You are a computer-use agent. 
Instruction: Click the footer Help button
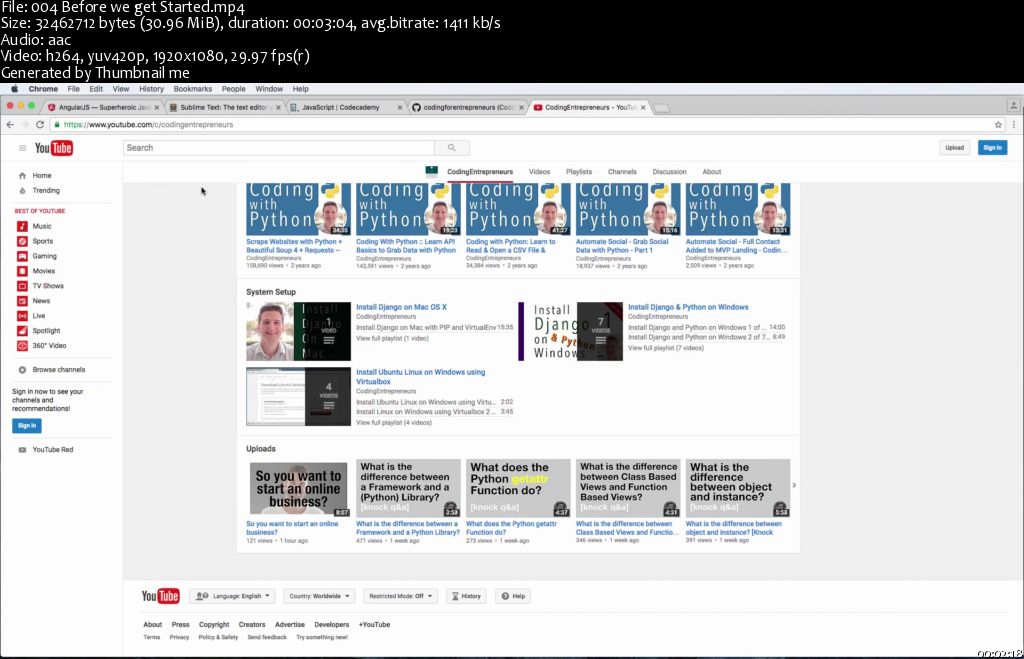pyautogui.click(x=513, y=596)
